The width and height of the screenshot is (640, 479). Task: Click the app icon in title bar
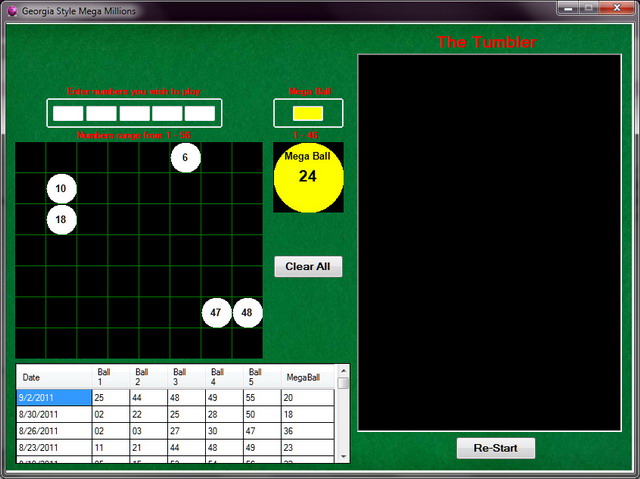coord(12,11)
